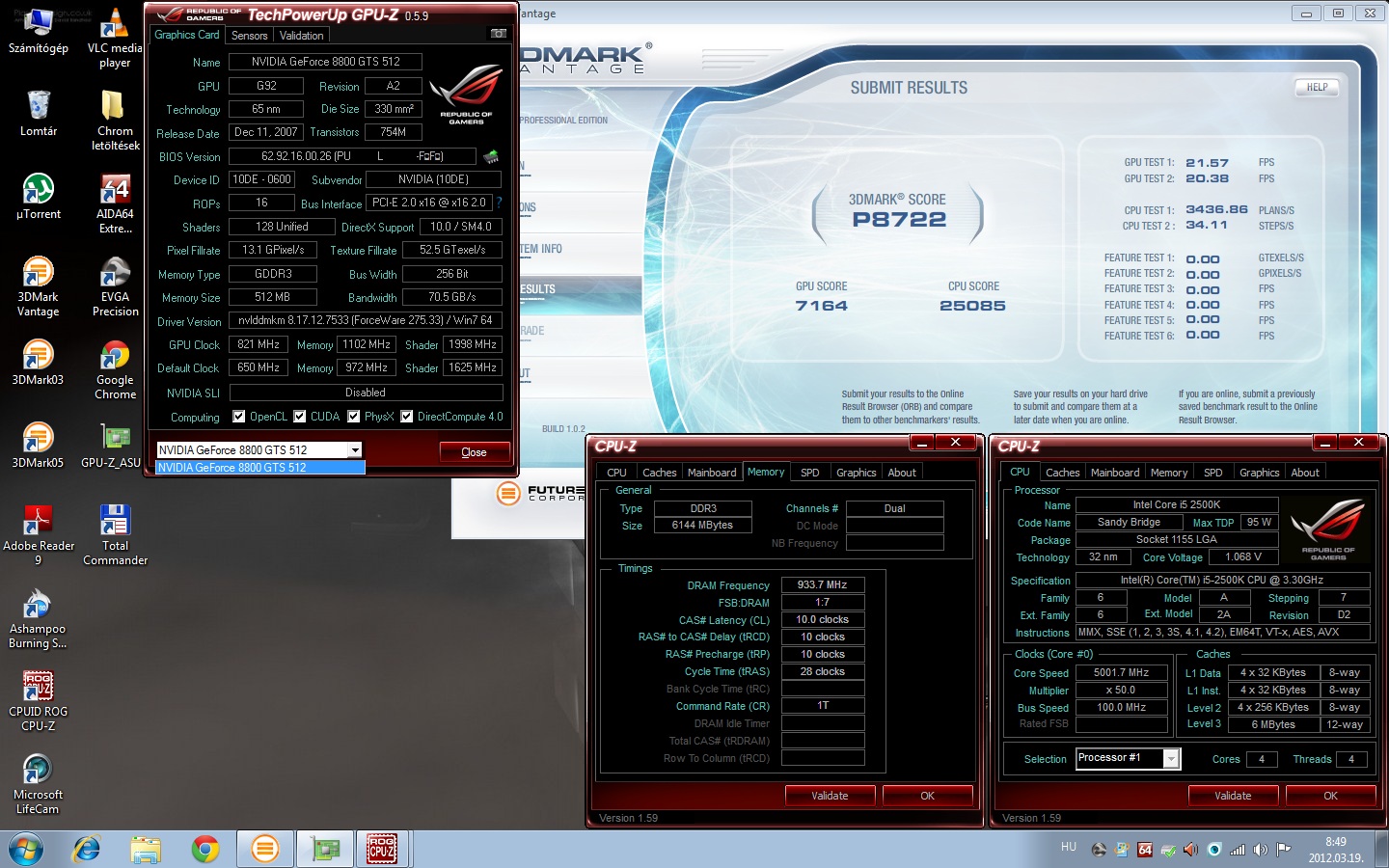
Task: Click 3DMark Vantage taskbar button
Action: coord(264,850)
